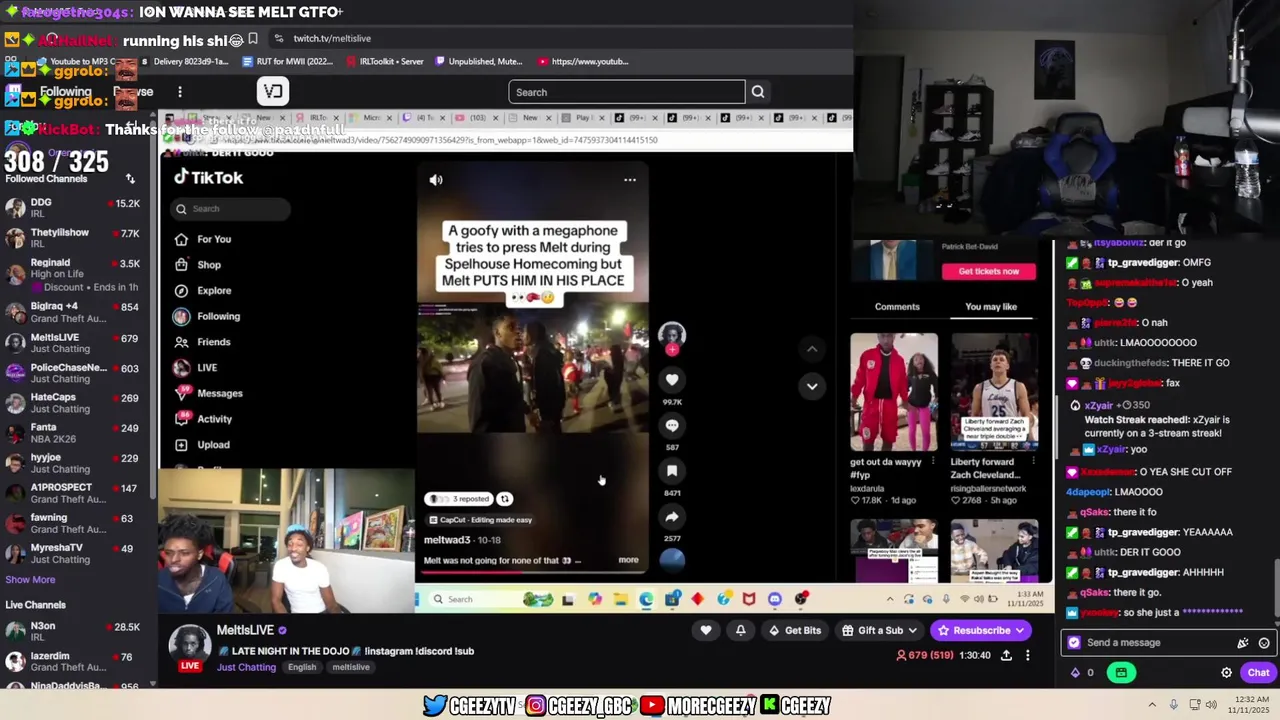
Task: Open chat emote picker smiley icon
Action: (x=1264, y=643)
